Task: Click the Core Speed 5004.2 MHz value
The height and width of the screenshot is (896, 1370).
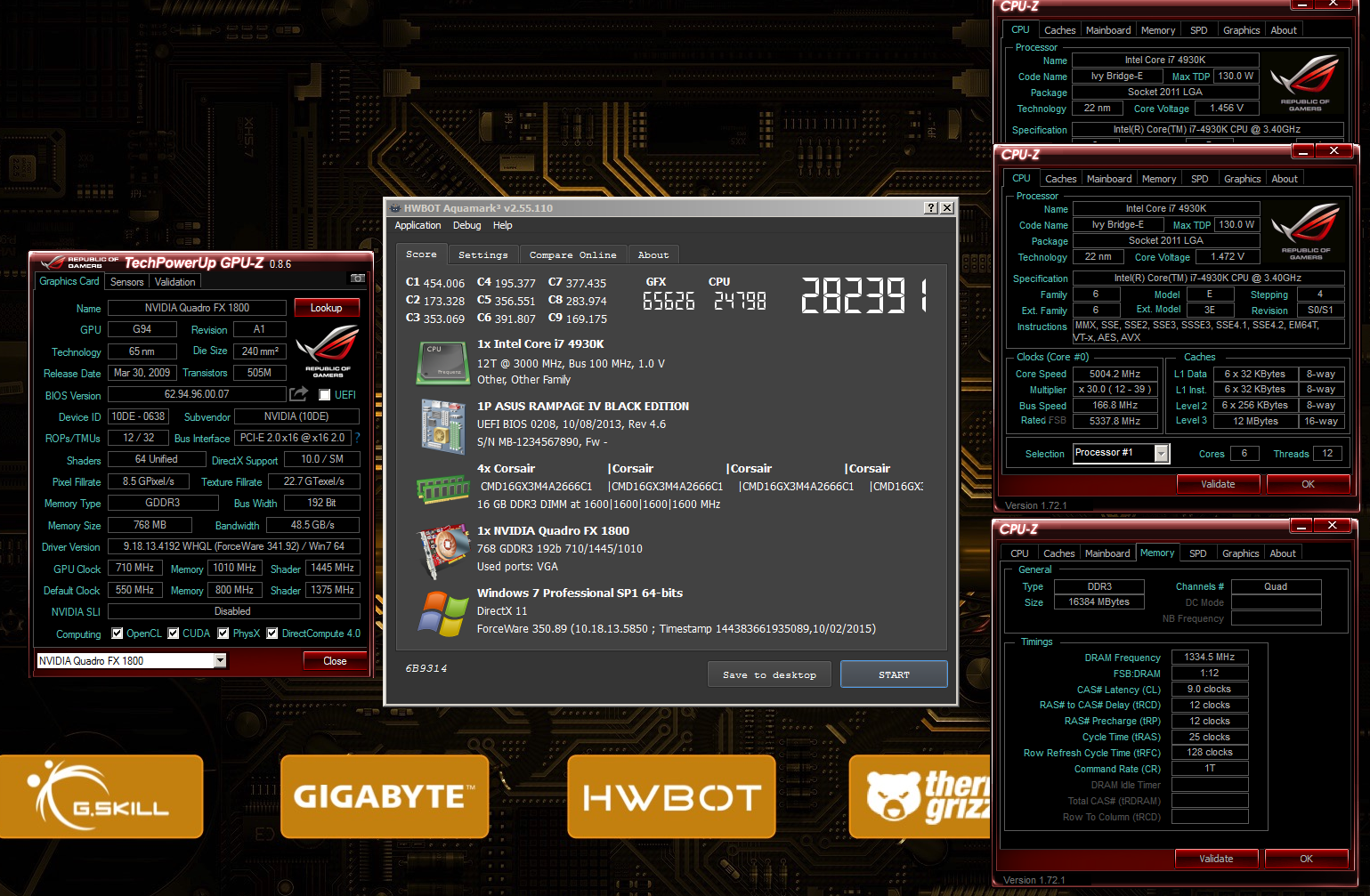Action: [x=1115, y=375]
